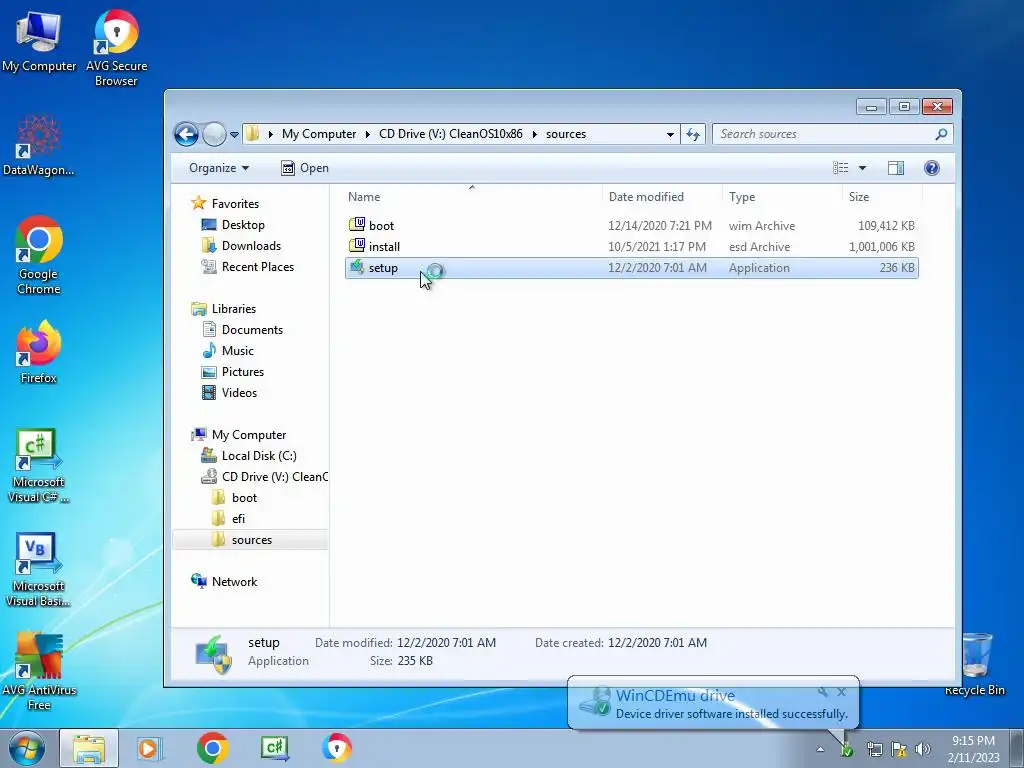Close the WinCDEmu drive notification balloon

point(841,692)
